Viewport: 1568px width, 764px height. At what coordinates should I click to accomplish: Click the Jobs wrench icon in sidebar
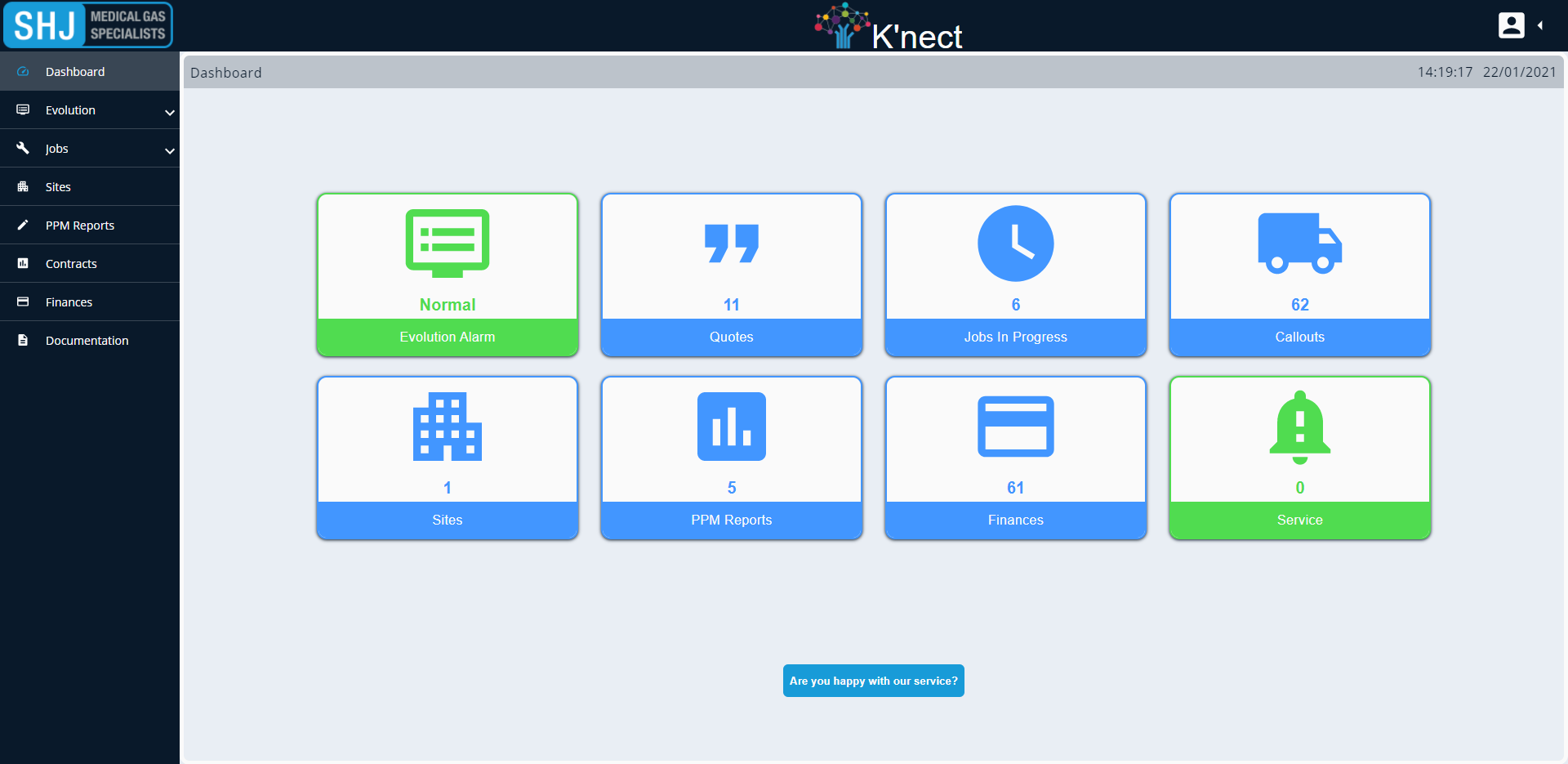(23, 148)
